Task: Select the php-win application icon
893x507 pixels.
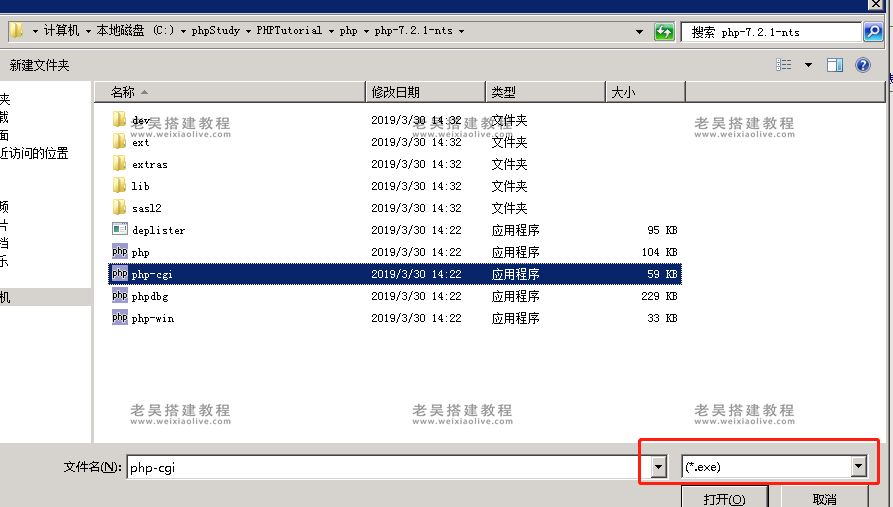Action: pos(119,318)
